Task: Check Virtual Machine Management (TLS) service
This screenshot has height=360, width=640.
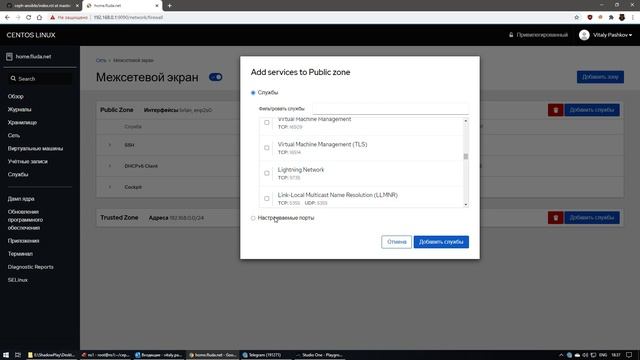Action: [x=267, y=148]
